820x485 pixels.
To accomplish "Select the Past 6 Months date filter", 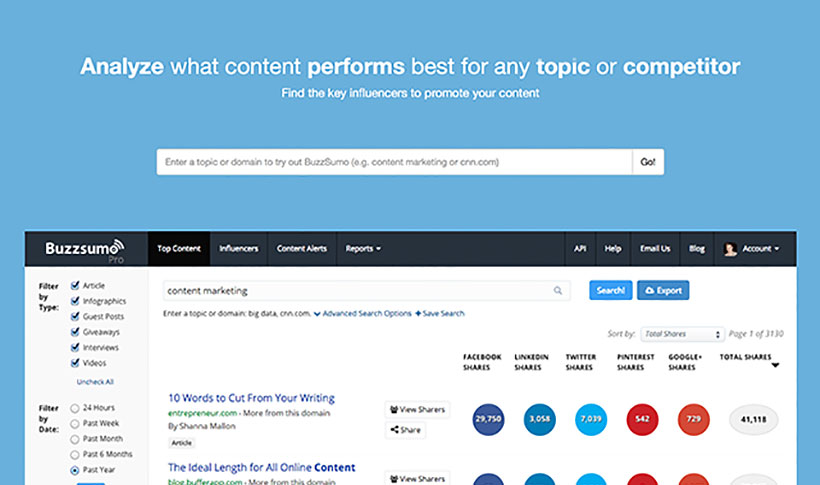I will coord(75,455).
